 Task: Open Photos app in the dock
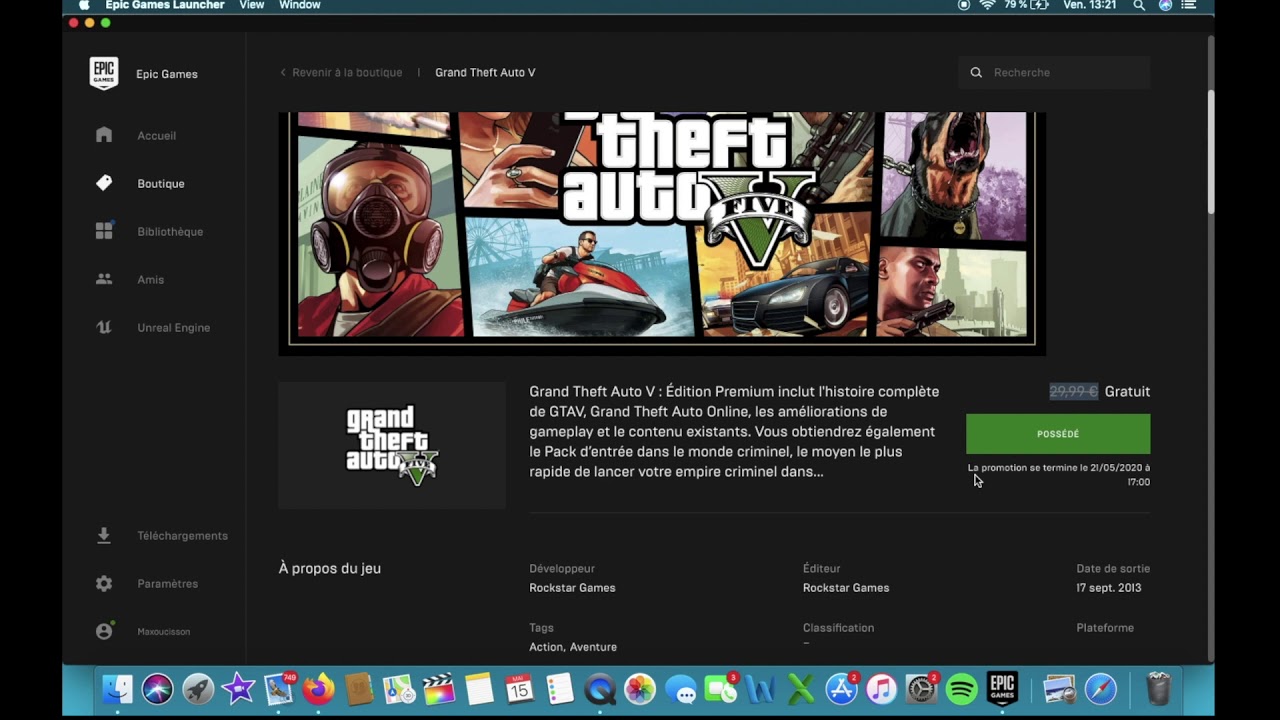[x=640, y=689]
